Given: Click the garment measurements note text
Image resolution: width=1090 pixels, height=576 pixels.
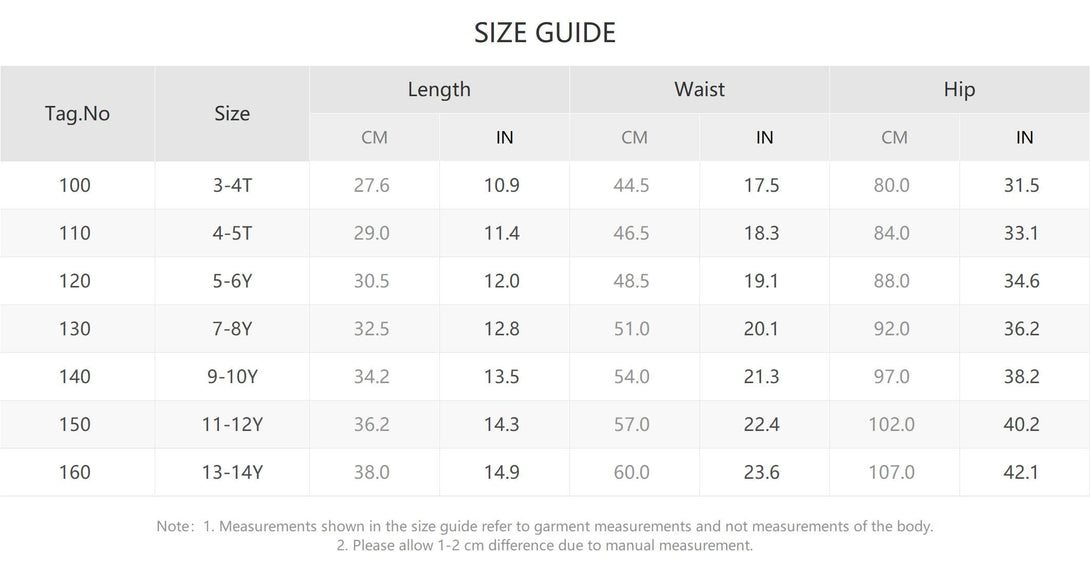Looking at the screenshot, I should point(545,526).
